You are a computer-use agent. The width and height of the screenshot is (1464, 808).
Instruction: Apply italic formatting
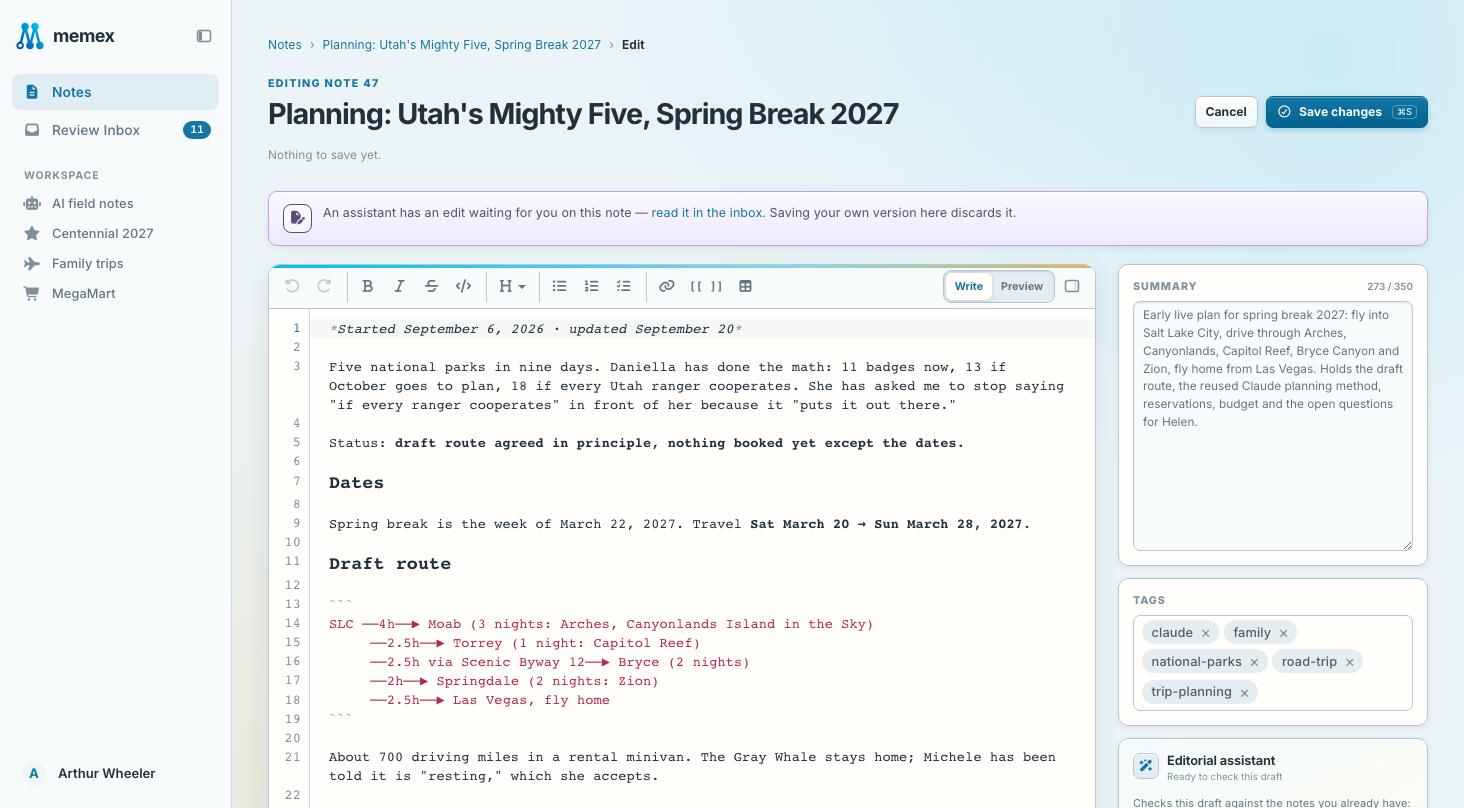[399, 286]
